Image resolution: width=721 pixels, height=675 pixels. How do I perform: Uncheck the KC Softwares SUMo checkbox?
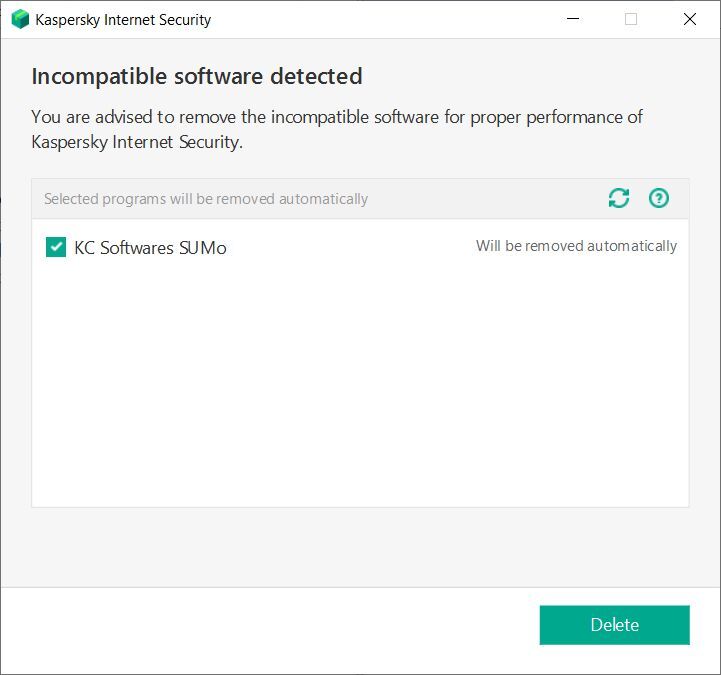click(x=56, y=247)
